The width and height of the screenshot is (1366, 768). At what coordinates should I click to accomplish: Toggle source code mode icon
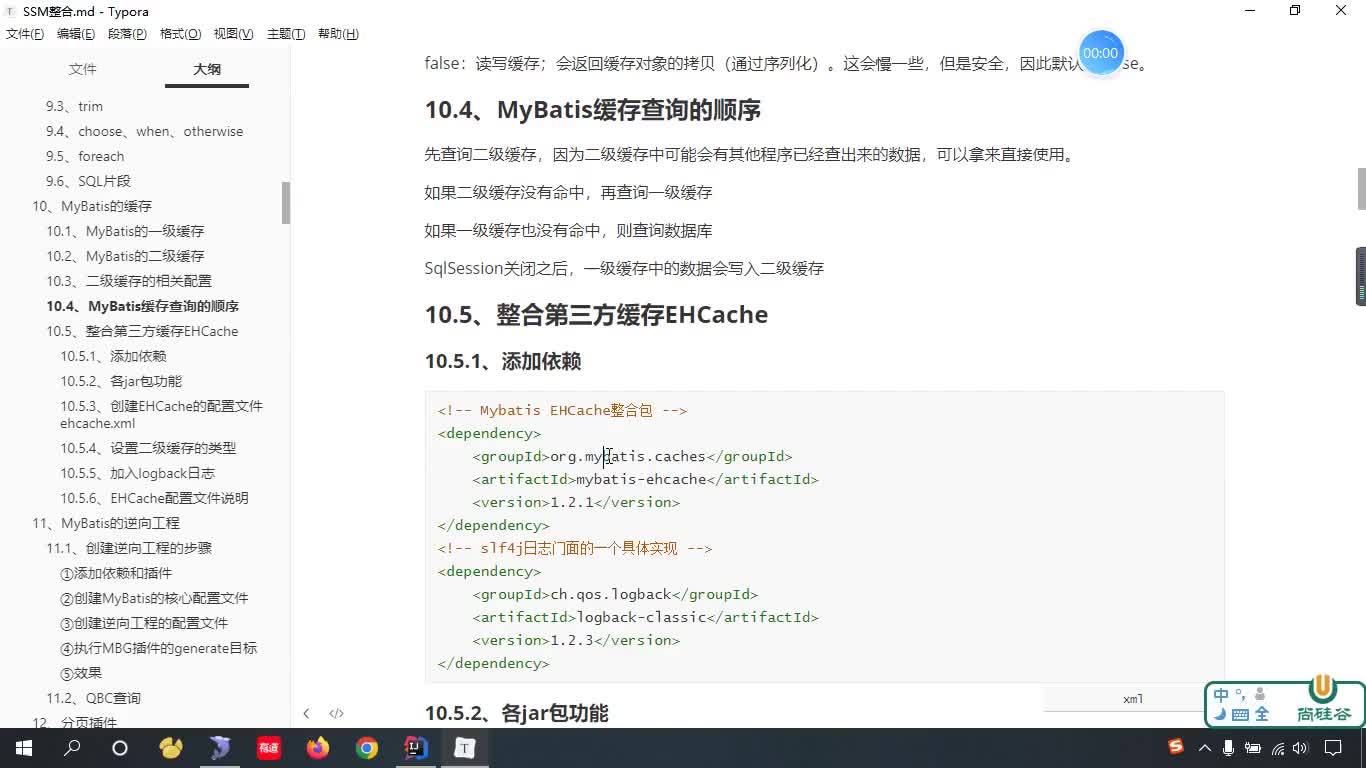[337, 713]
